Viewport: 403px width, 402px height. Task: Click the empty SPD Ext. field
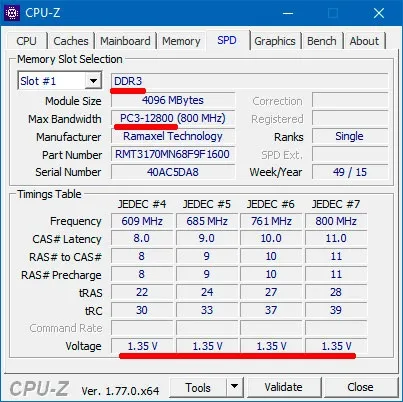(350, 154)
